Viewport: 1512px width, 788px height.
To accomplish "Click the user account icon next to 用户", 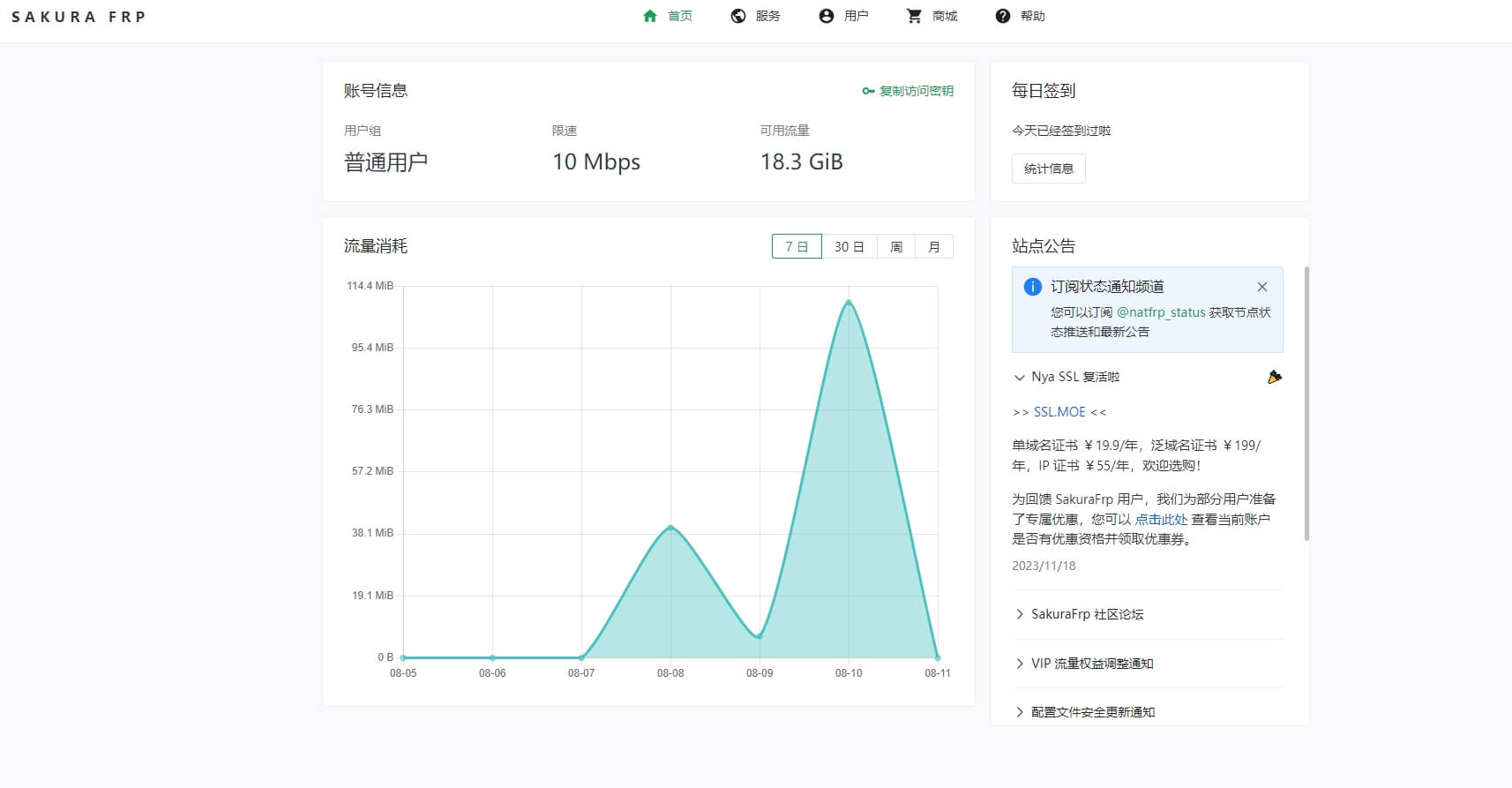I will pyautogui.click(x=827, y=16).
